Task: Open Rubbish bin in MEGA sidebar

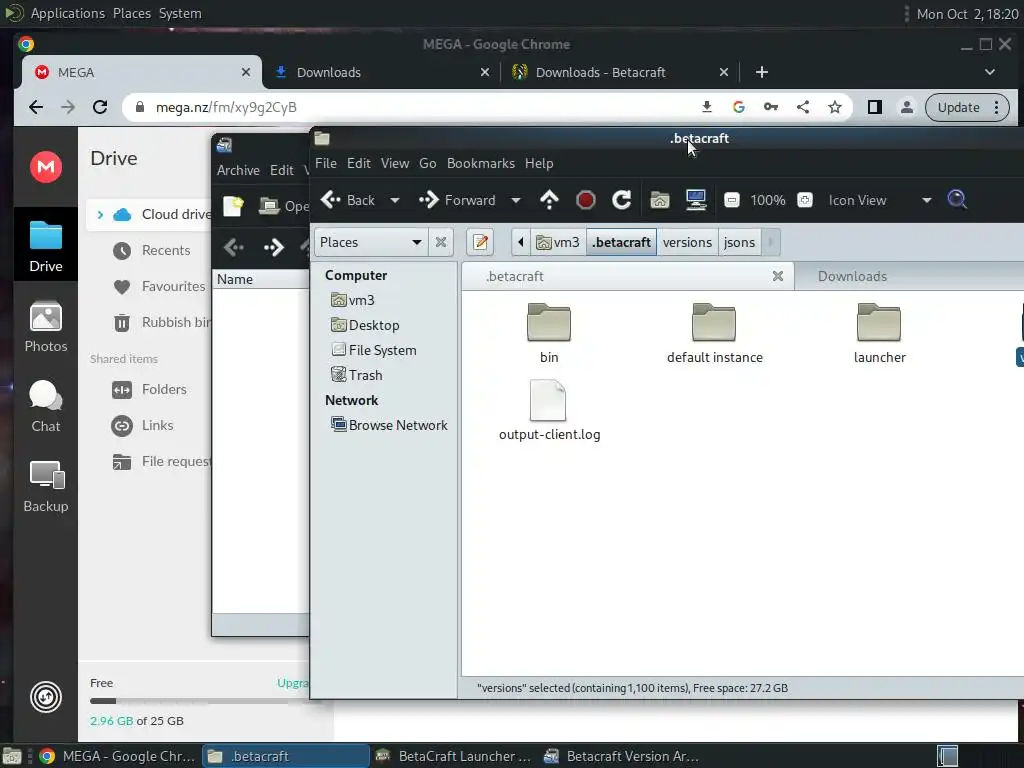Action: (162, 322)
